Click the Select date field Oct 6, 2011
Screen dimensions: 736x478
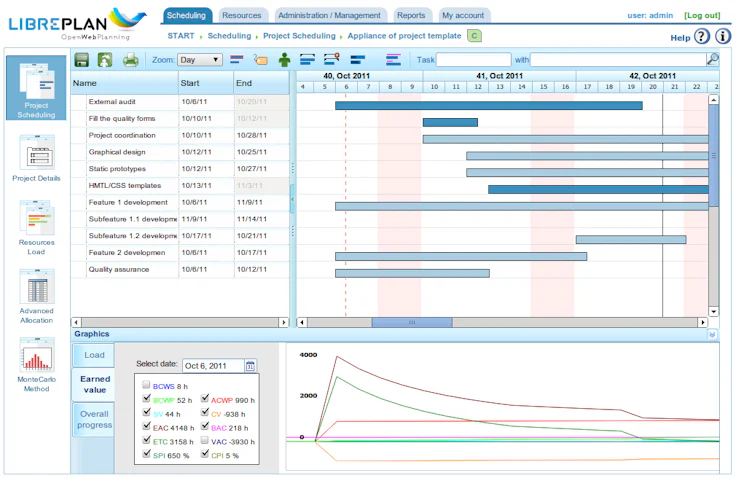click(x=214, y=366)
